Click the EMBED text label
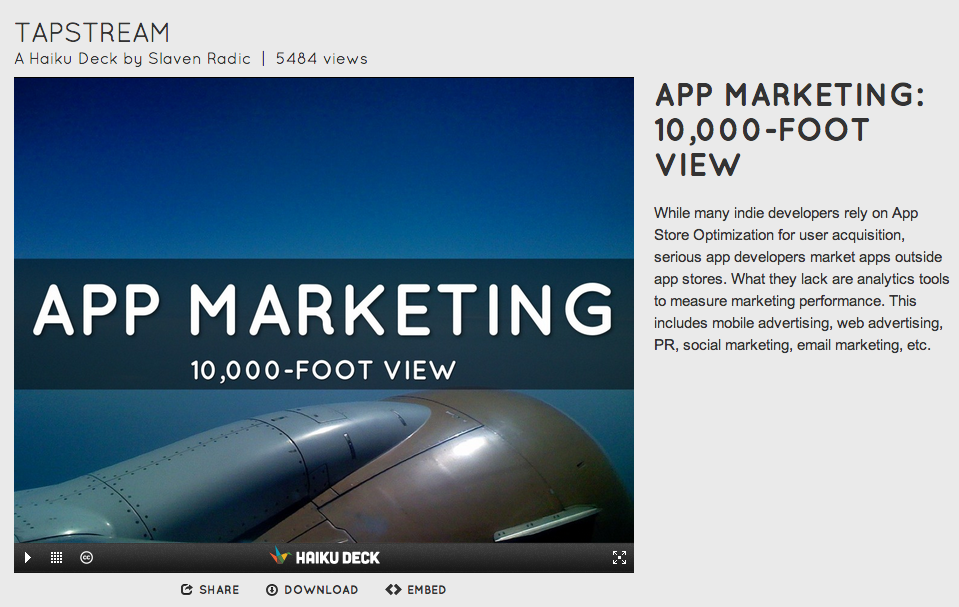 point(426,590)
